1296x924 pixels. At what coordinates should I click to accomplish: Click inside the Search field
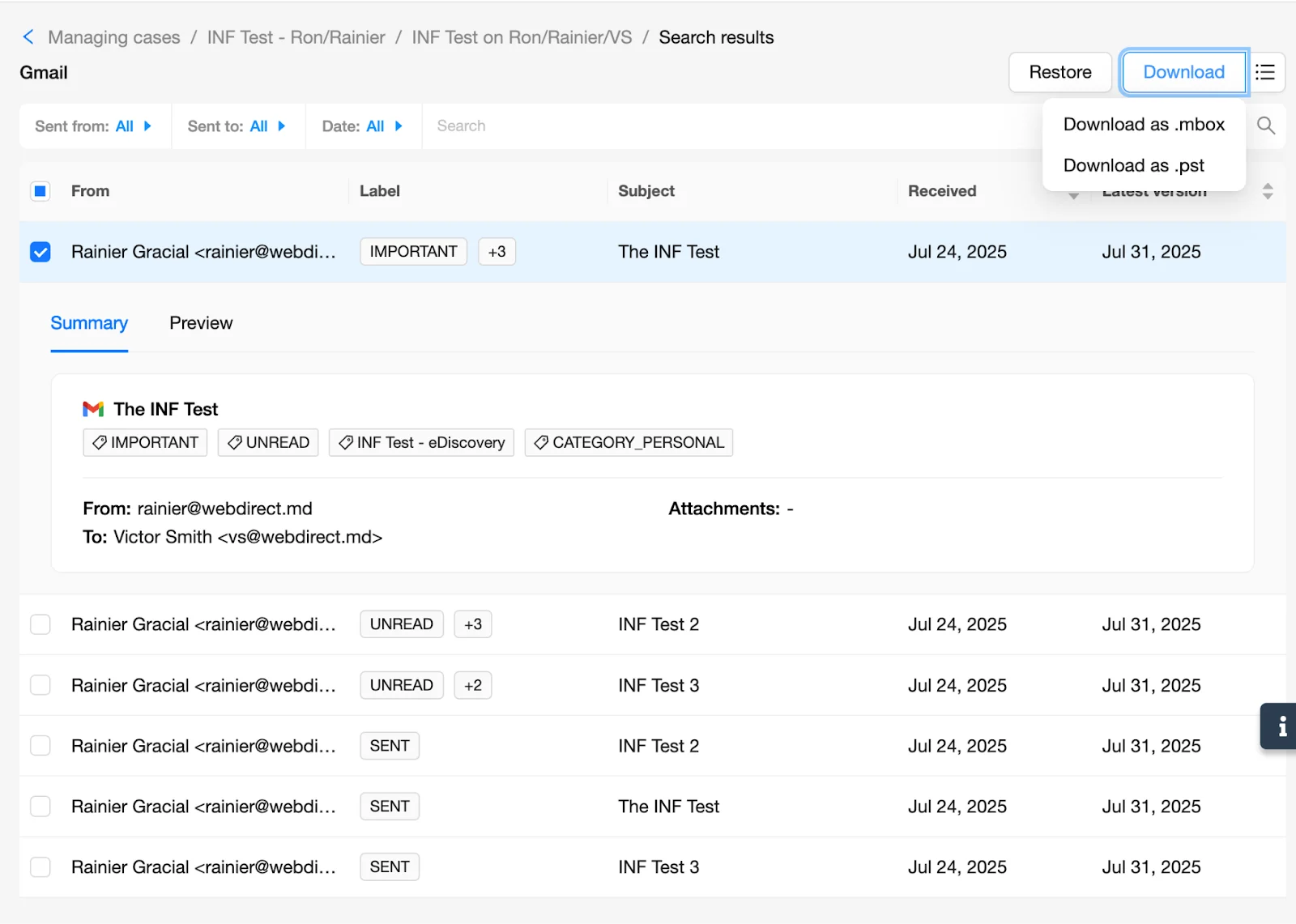(567, 126)
